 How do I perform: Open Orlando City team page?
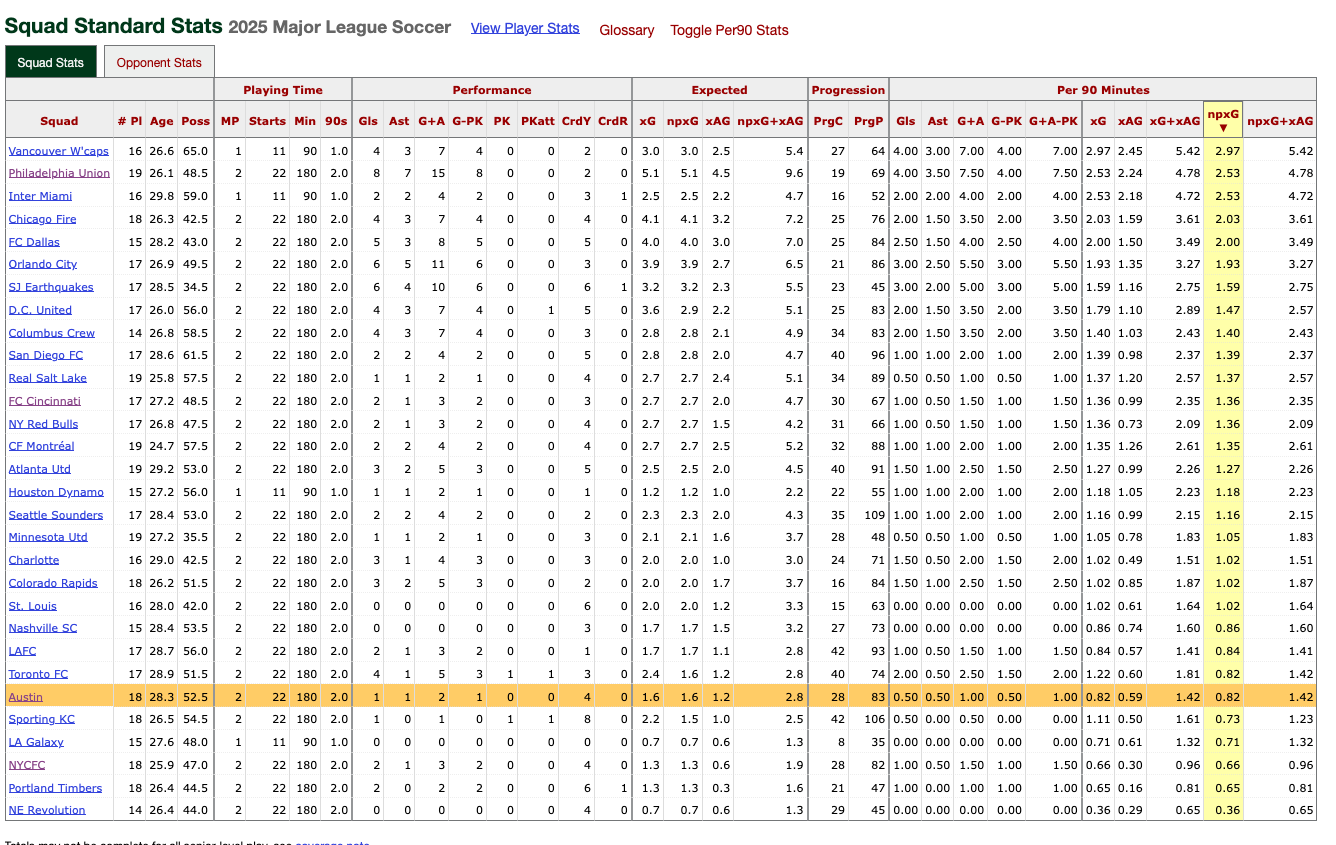[43, 264]
